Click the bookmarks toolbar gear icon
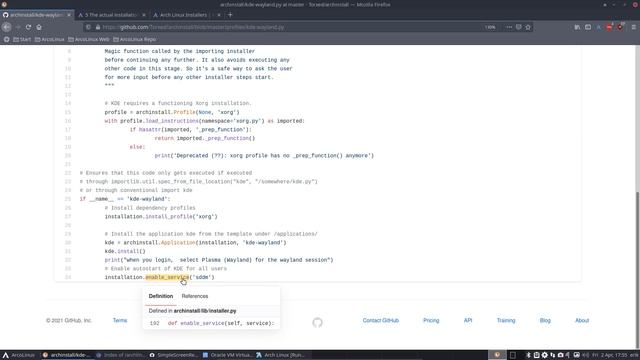The width and height of the screenshot is (640, 360). 7,39
